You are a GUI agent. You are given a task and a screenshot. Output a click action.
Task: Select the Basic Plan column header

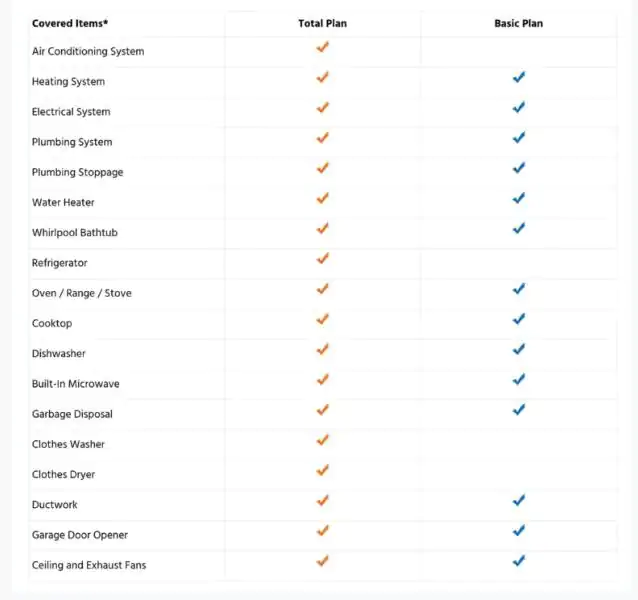519,24
